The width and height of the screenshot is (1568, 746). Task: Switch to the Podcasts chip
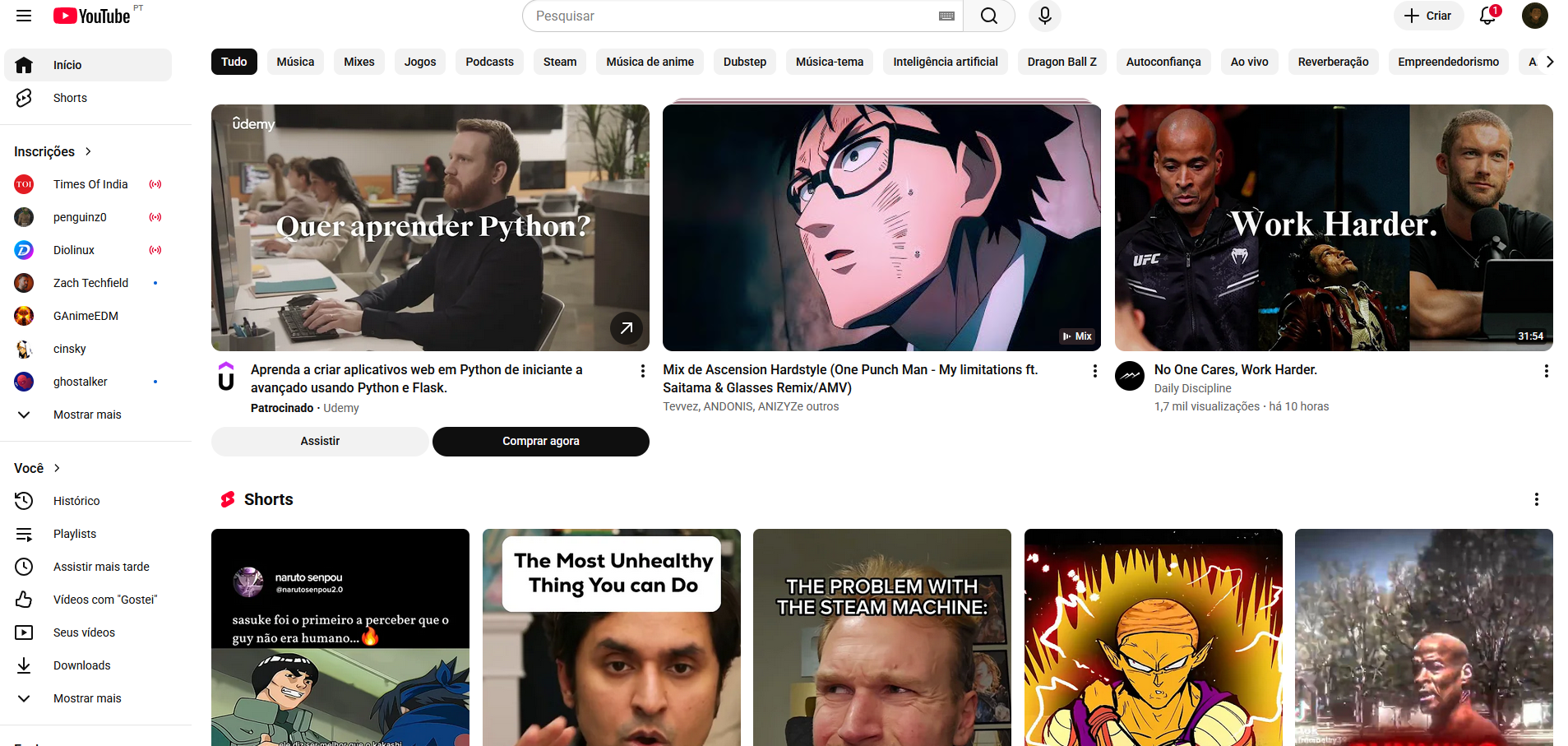(489, 61)
